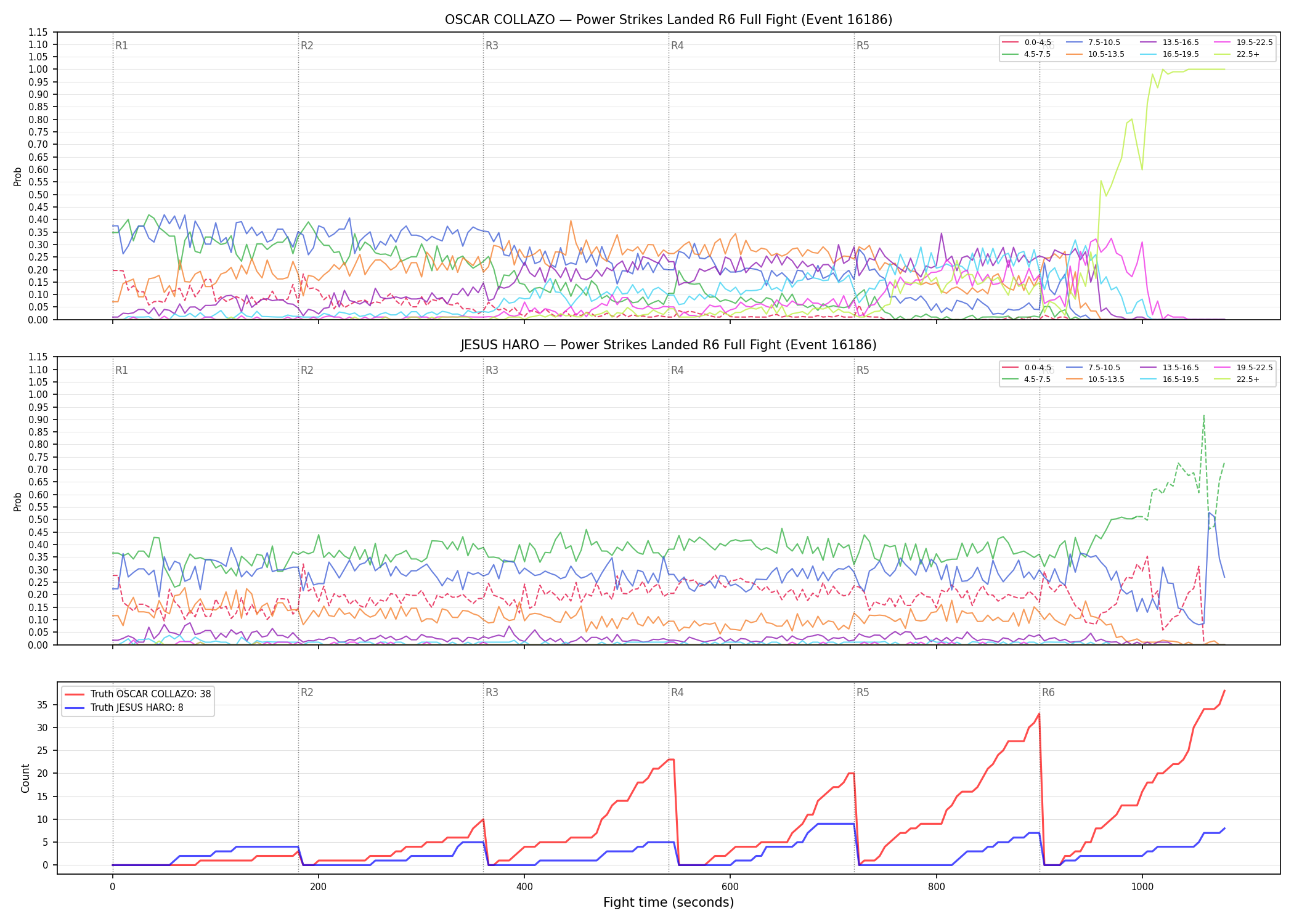Click the JESUS HARO Power Strikes chart title

coord(669,345)
